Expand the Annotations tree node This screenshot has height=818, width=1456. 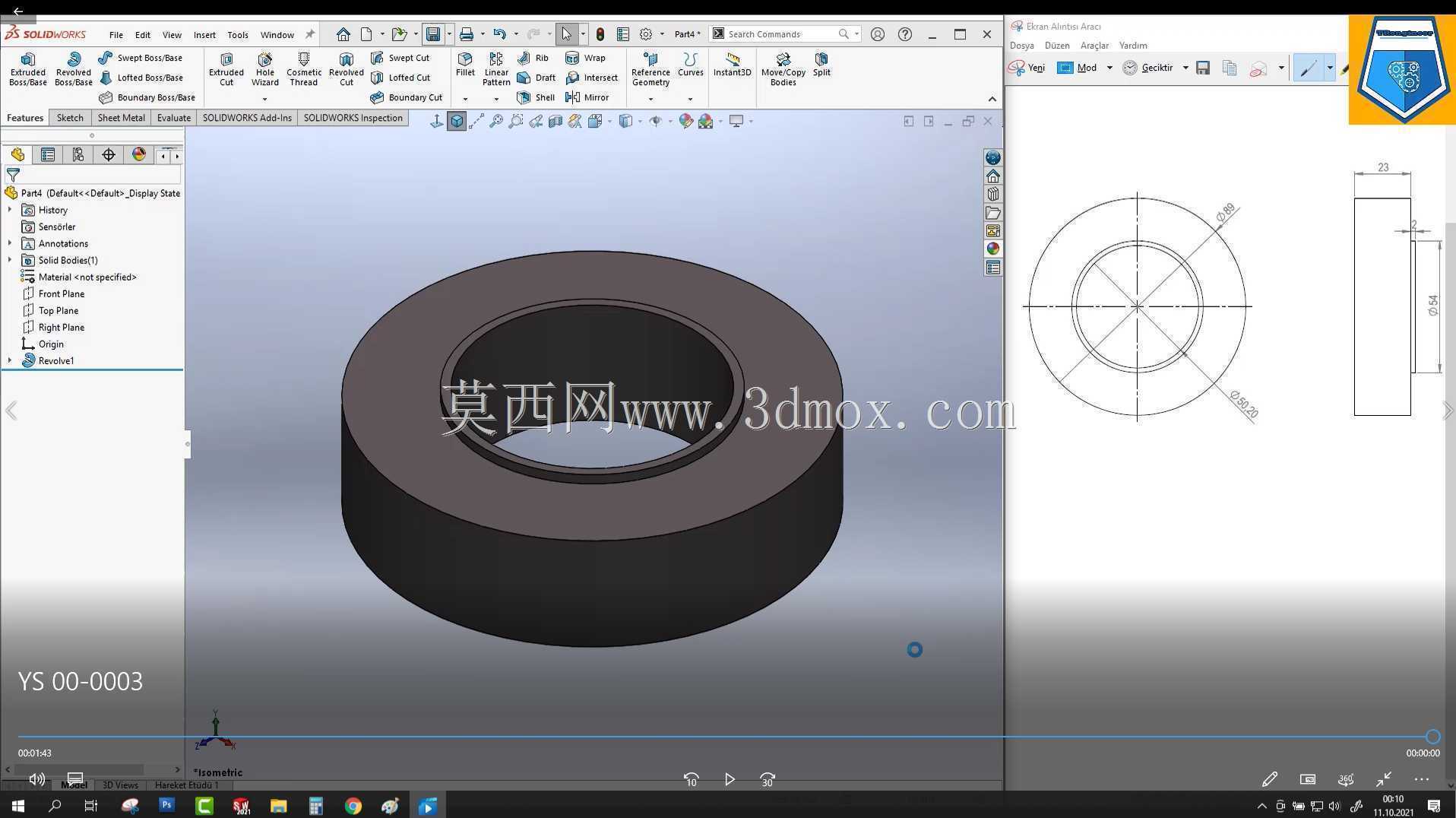point(10,243)
